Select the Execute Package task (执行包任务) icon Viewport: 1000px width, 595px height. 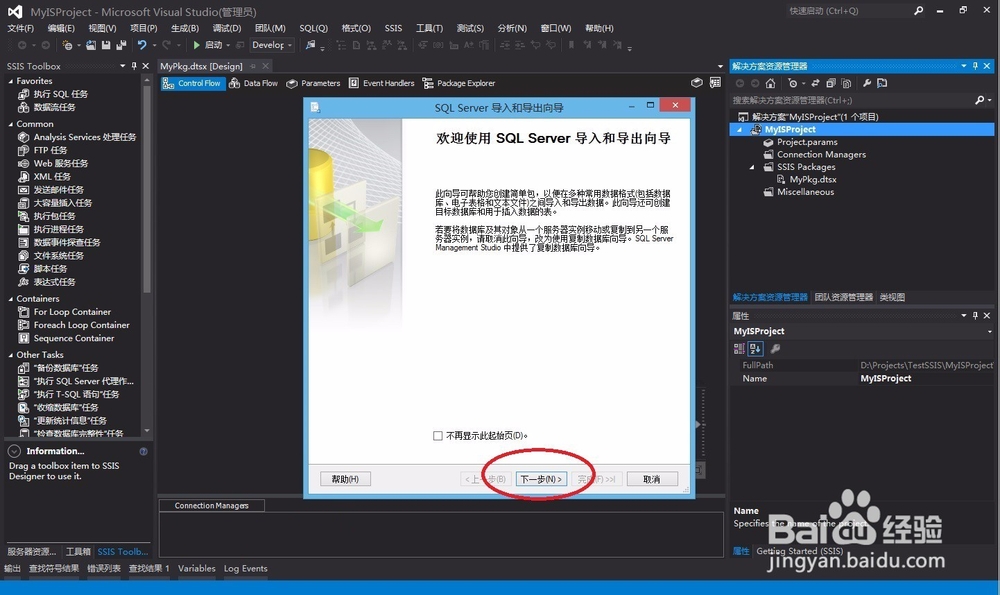coord(24,216)
